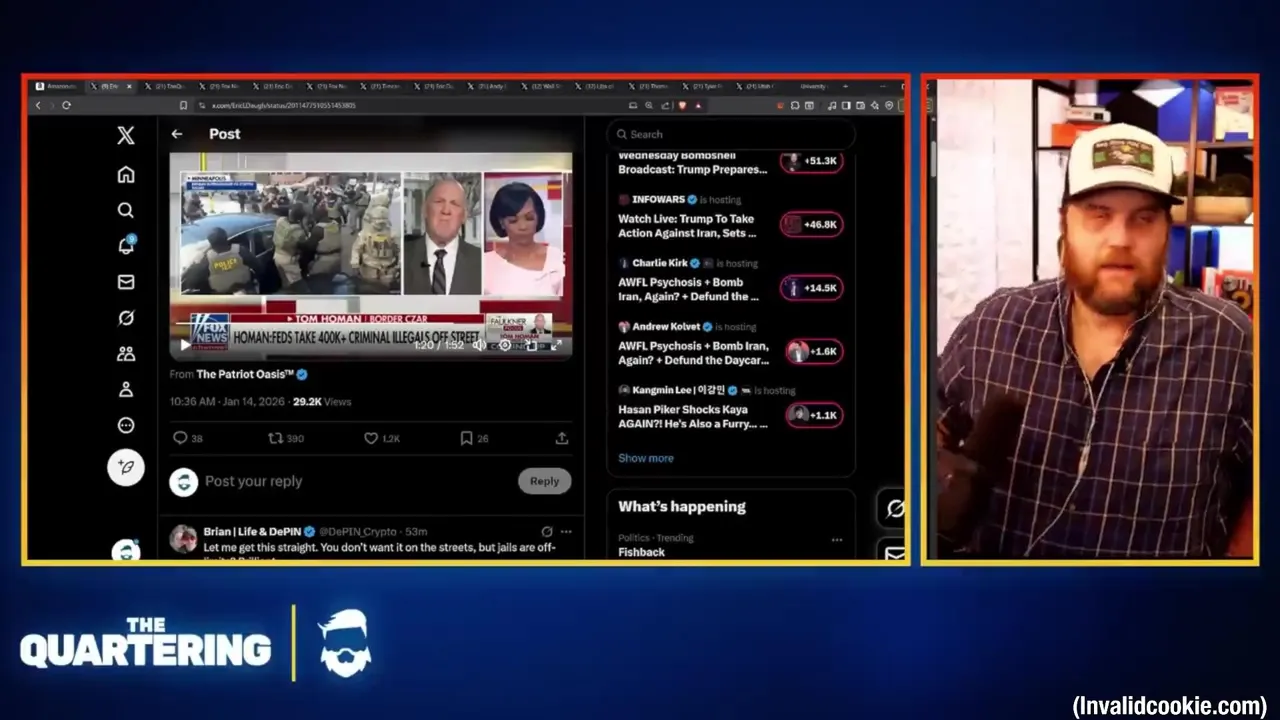Open Messages envelope icon in left sidebar

125,282
